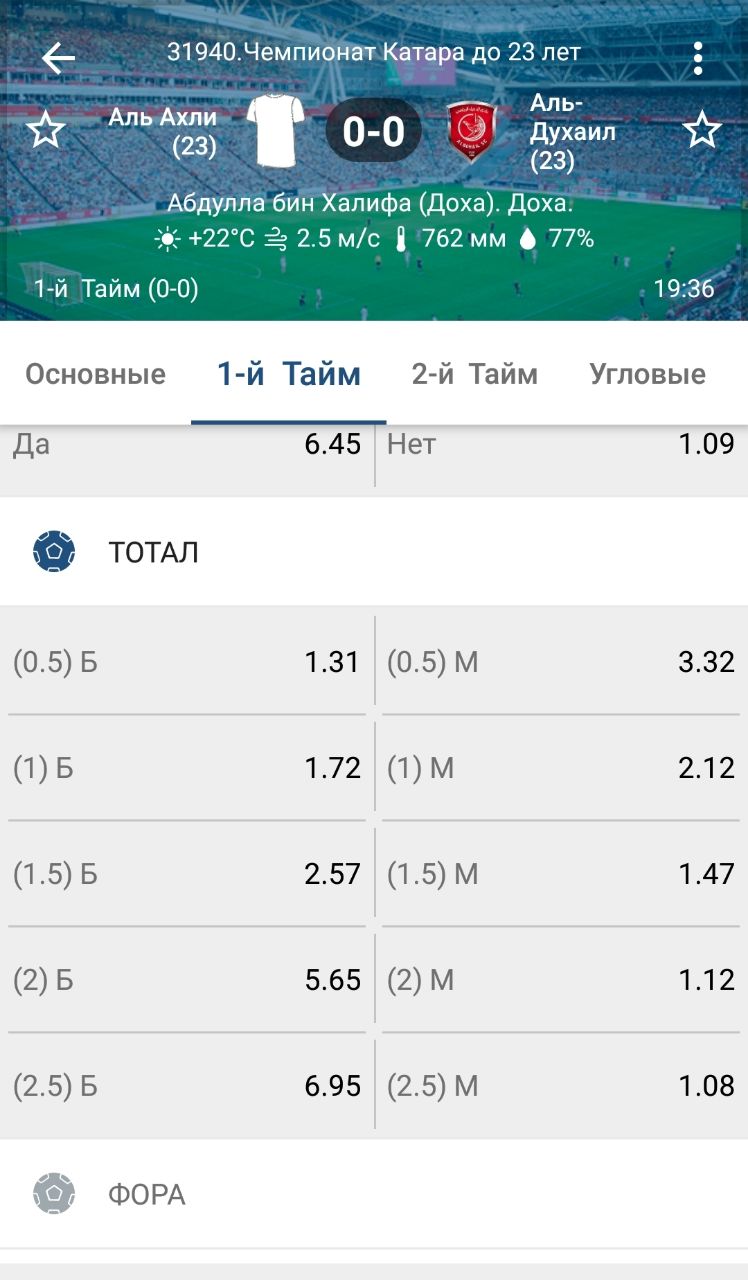Choose (1.5) Б bet at 2.57
Screen dimensions: 748x1280
187,874
